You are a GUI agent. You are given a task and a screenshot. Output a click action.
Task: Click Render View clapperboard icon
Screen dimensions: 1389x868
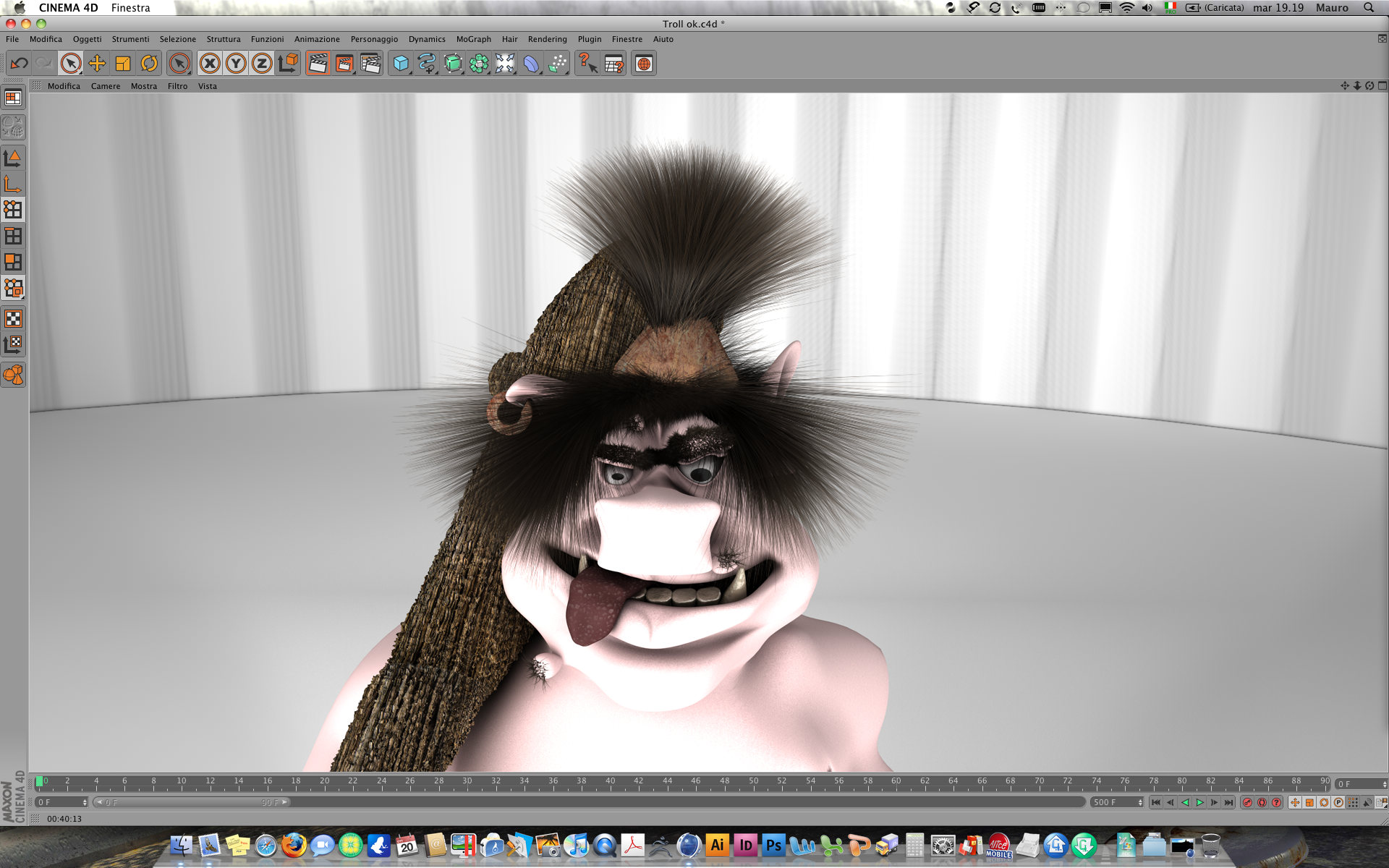point(318,64)
